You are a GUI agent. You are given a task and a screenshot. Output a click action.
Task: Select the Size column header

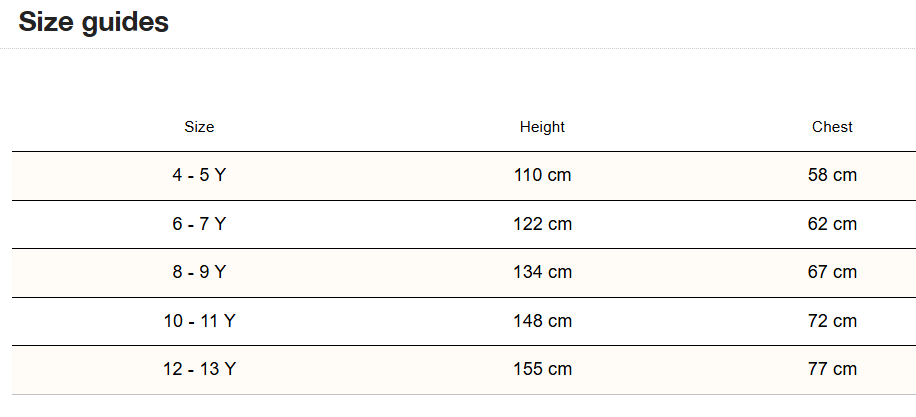199,127
